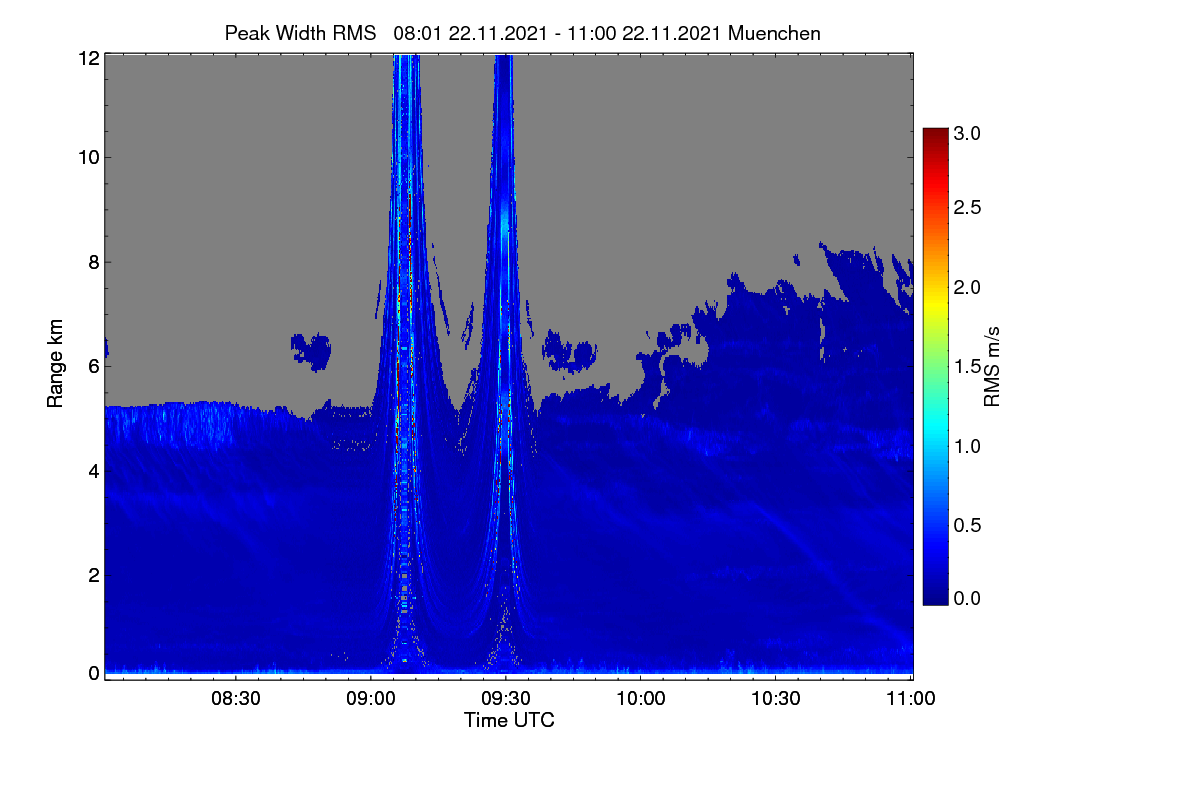Click the 08:30 time tick label
This screenshot has width=1200, height=800.
point(236,700)
